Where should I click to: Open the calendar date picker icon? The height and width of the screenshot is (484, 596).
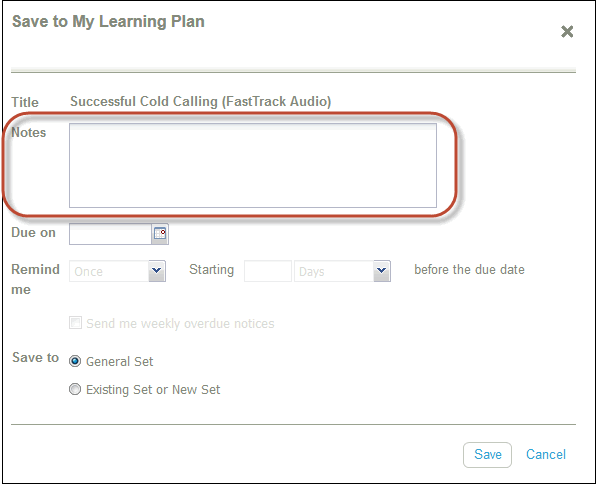pos(160,233)
